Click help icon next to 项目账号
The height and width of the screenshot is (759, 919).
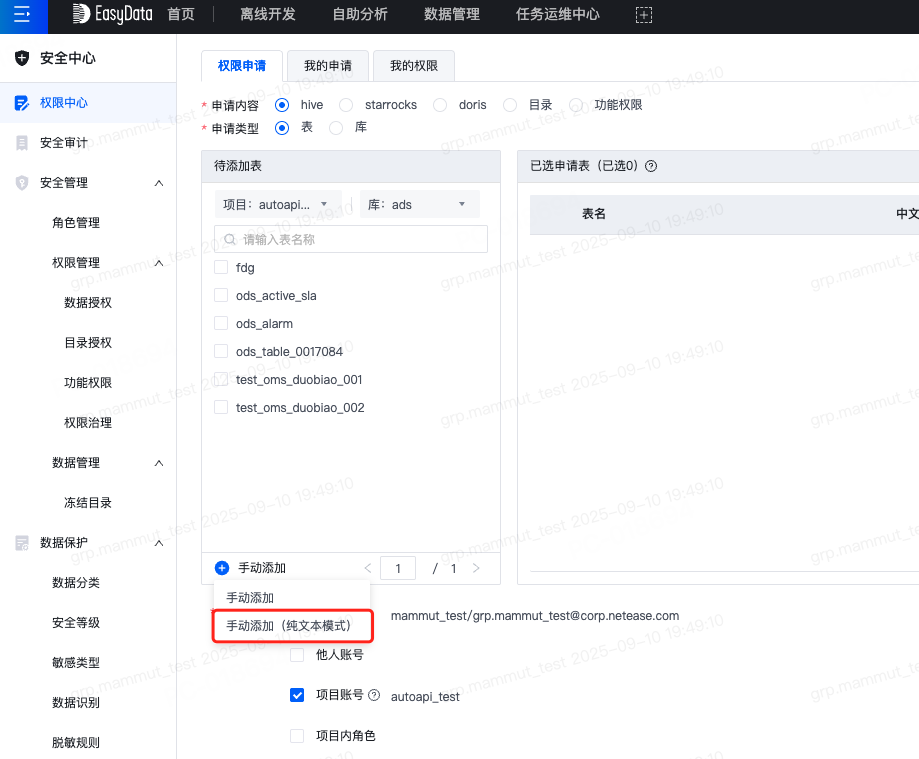click(374, 695)
